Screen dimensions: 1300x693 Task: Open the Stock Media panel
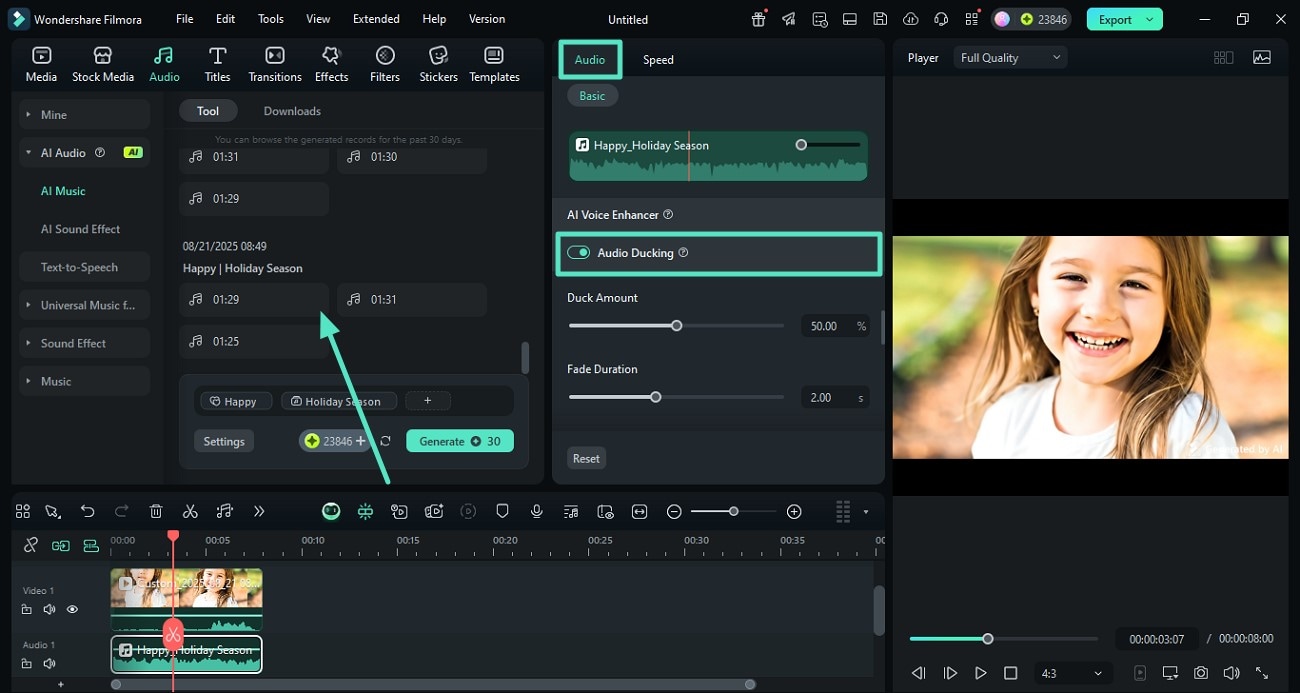tap(102, 64)
